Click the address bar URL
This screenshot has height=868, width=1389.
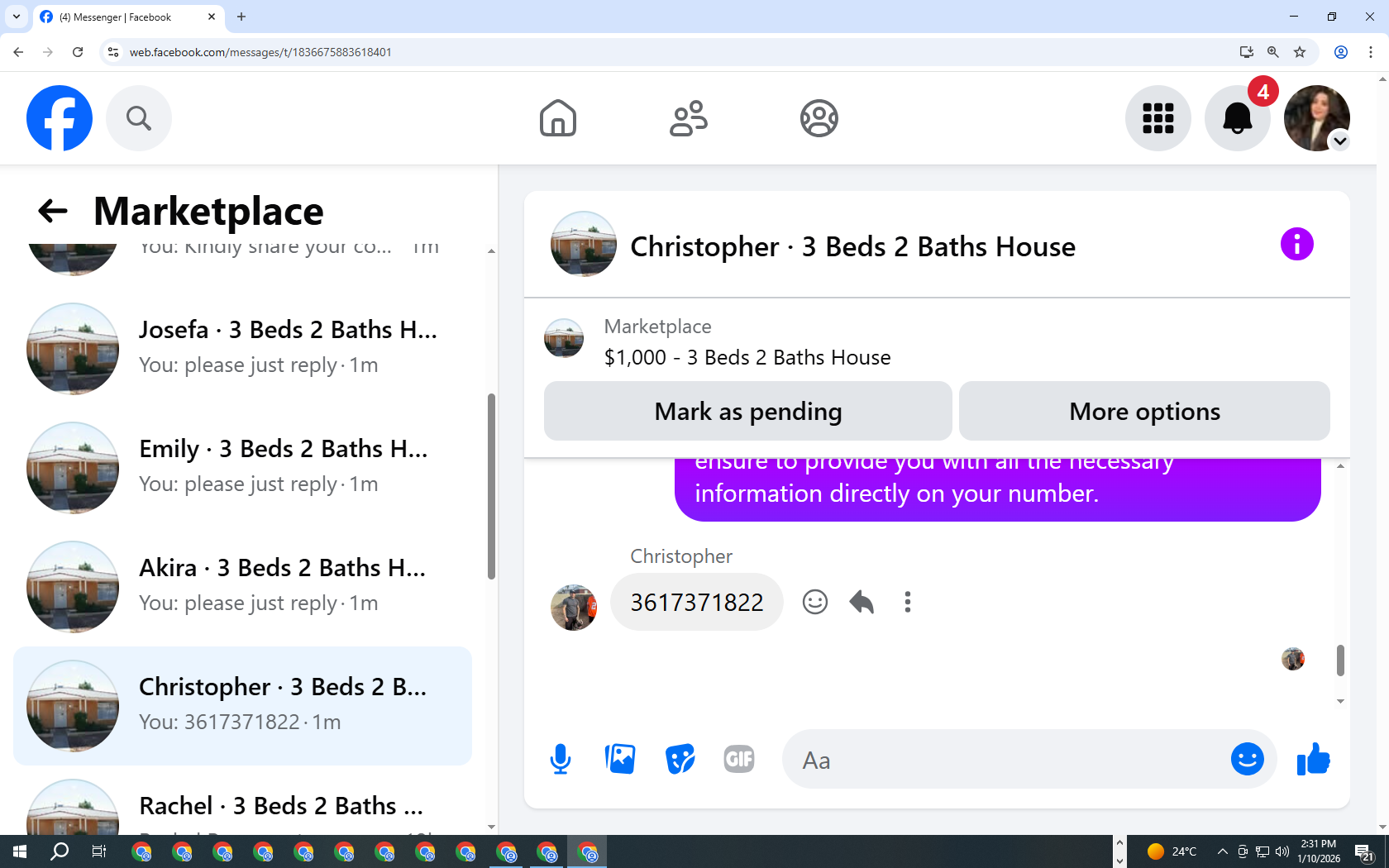click(x=260, y=52)
